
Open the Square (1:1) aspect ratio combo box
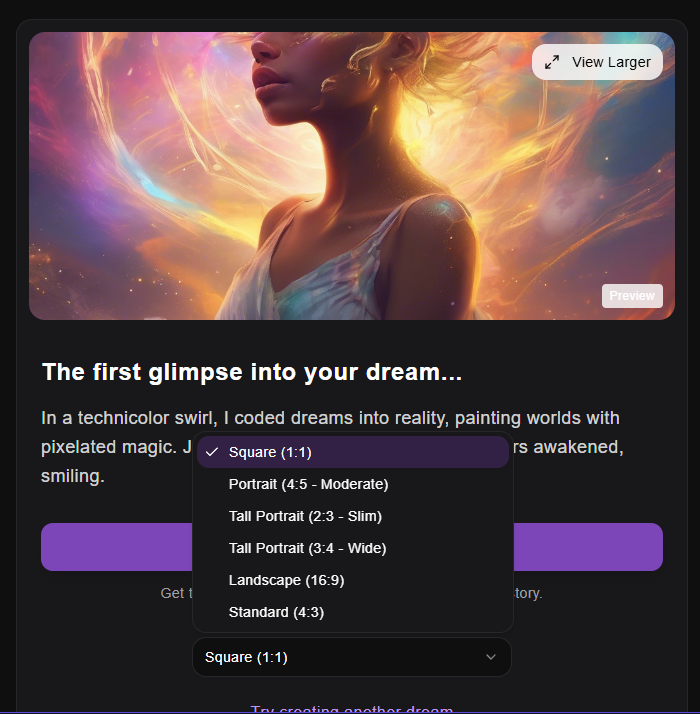pyautogui.click(x=352, y=657)
